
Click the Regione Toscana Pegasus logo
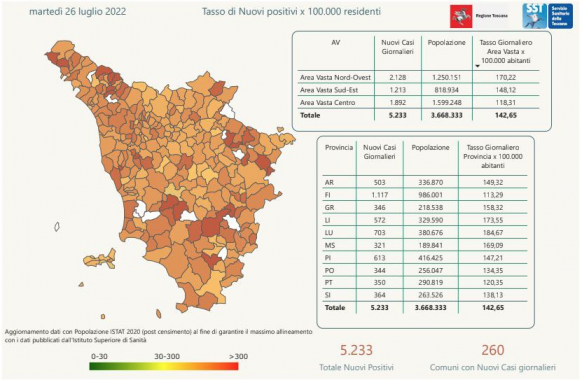tap(461, 16)
